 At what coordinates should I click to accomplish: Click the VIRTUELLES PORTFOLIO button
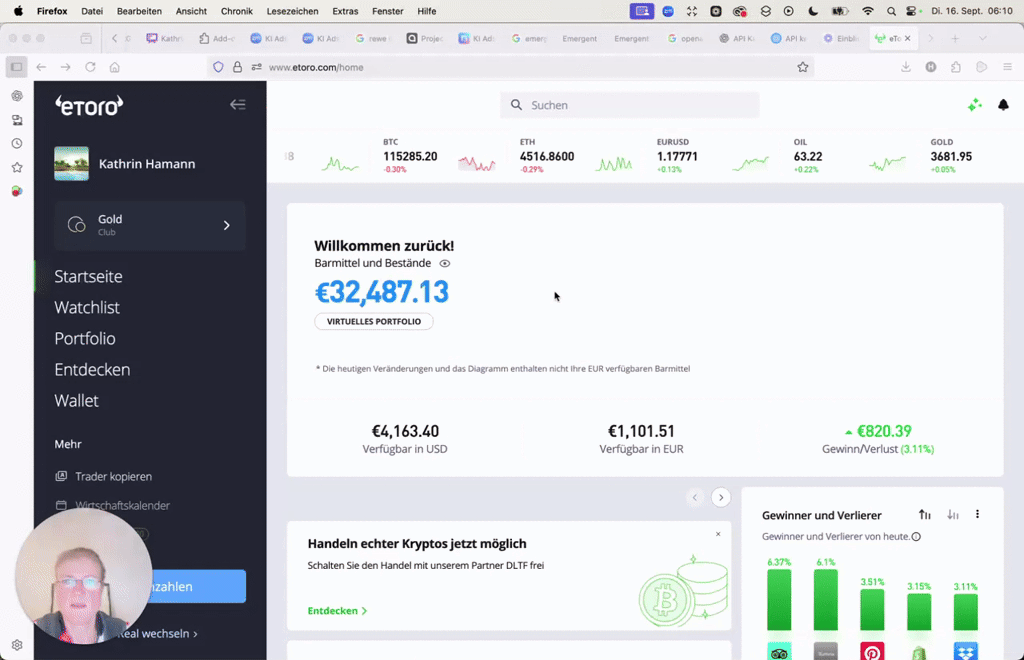[x=374, y=321]
